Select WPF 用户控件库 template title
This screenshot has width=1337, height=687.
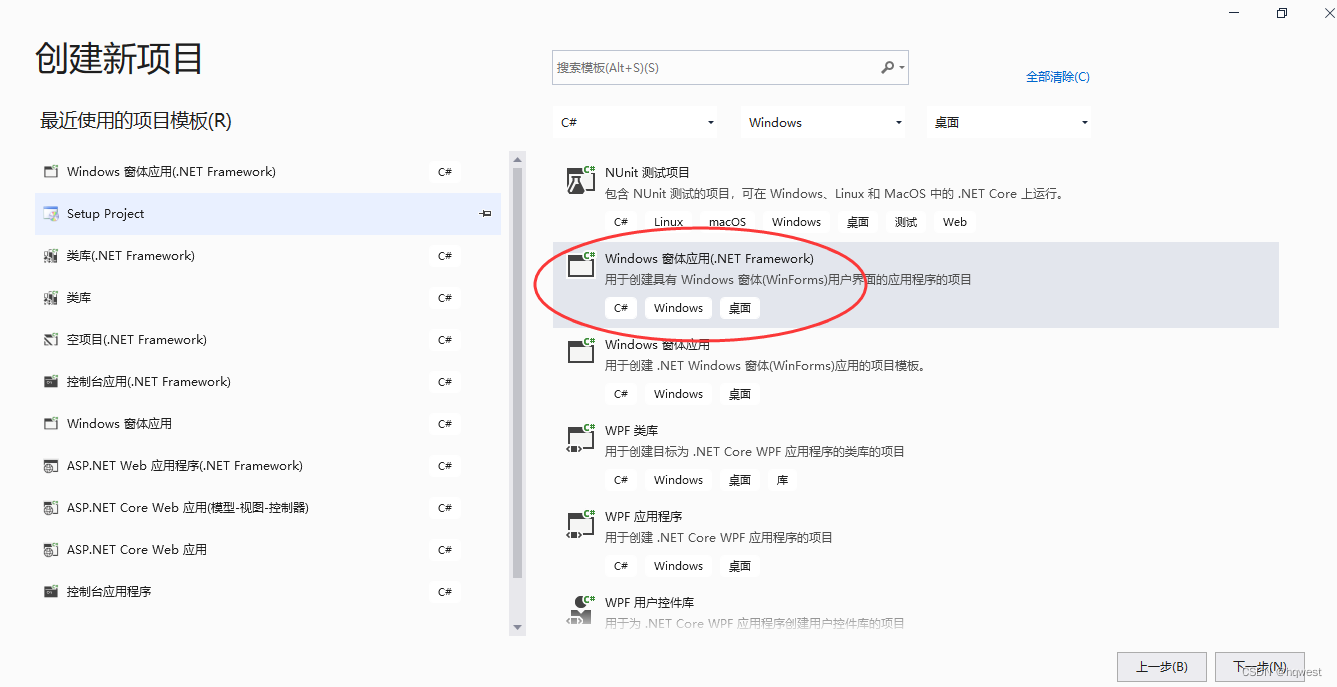coord(649,602)
